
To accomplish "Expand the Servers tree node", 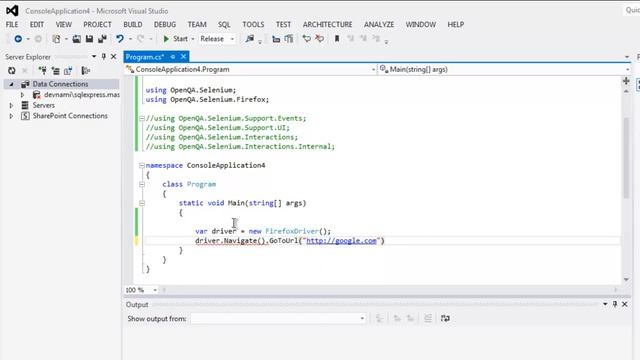I will tap(11, 105).
